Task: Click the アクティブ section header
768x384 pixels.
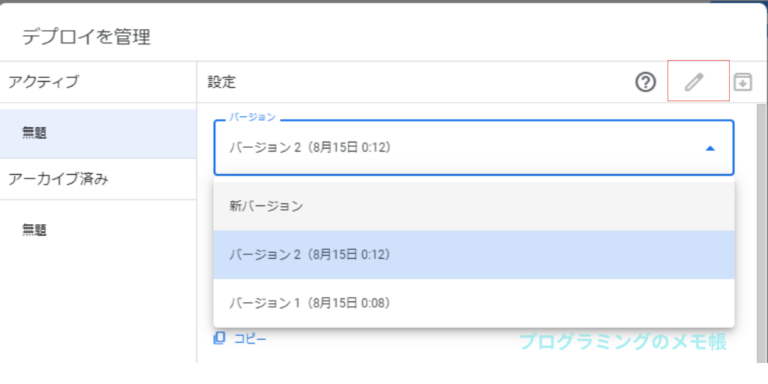Action: [x=43, y=82]
